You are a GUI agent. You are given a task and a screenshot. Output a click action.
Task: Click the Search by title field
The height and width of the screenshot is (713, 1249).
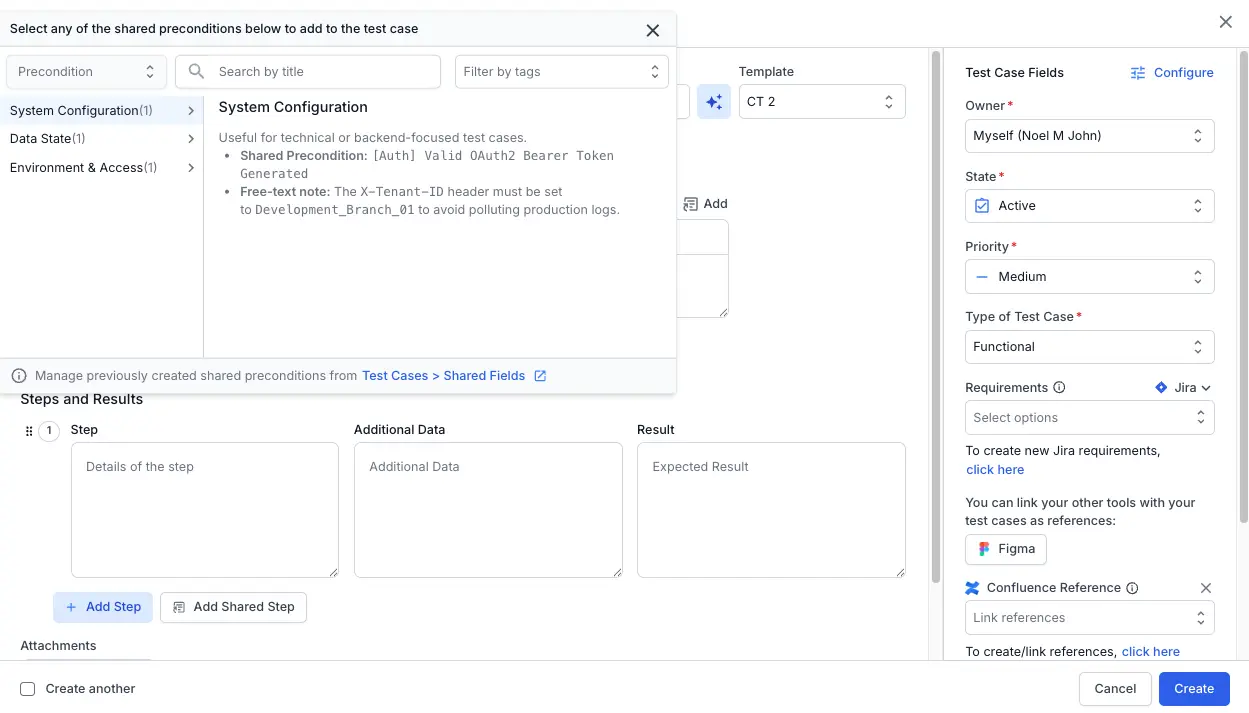pos(310,71)
